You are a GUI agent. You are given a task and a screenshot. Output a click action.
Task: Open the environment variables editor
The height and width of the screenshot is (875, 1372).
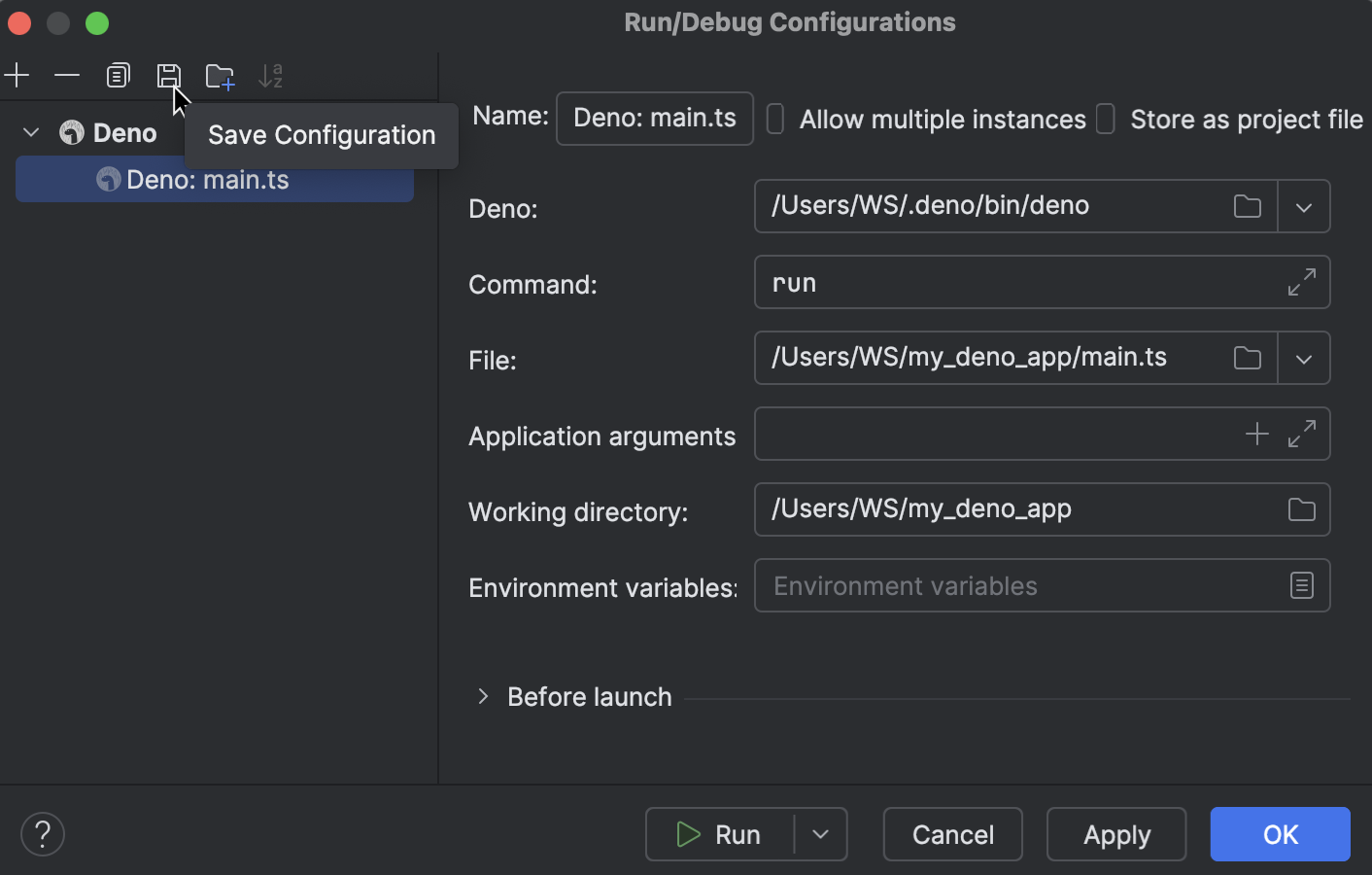click(x=1301, y=585)
